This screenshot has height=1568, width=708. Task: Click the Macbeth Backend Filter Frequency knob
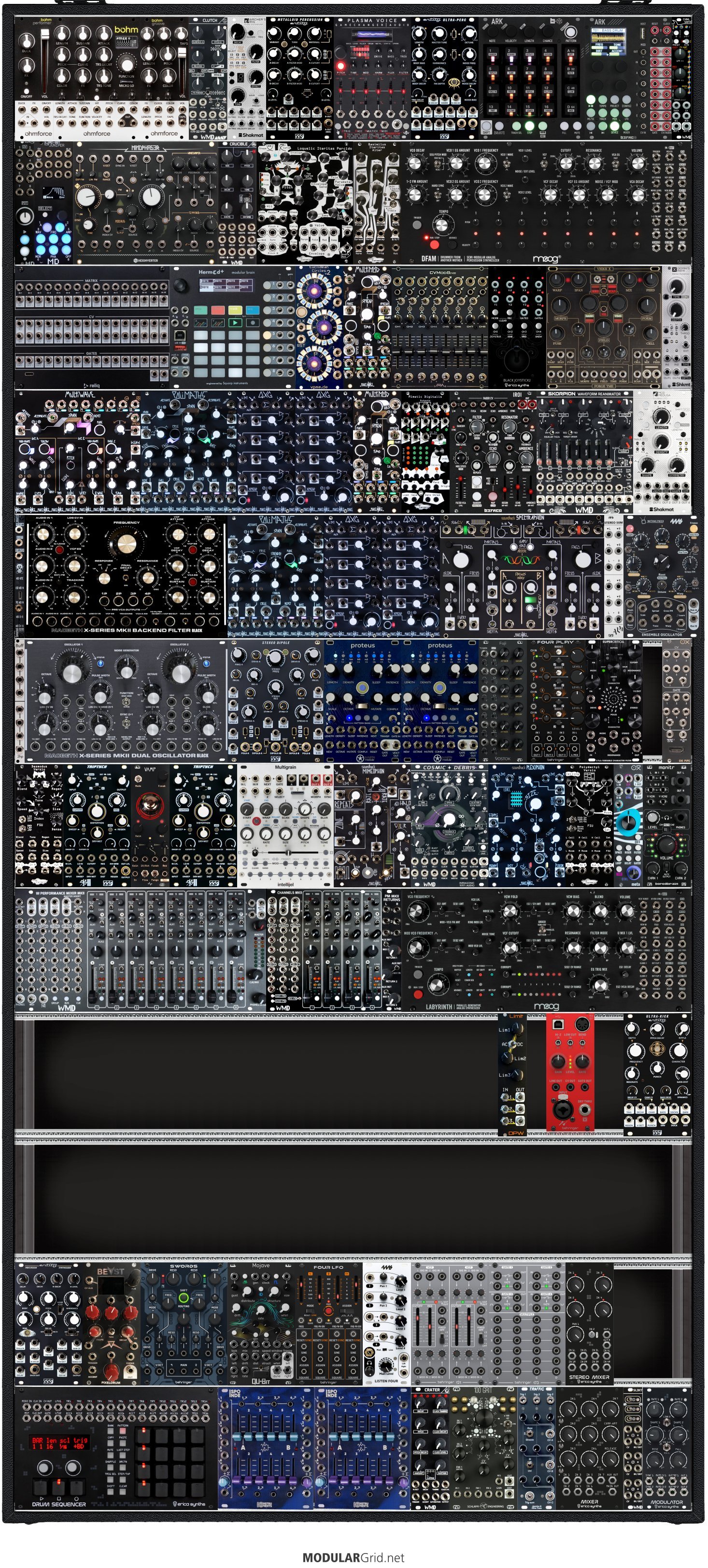coord(126,544)
